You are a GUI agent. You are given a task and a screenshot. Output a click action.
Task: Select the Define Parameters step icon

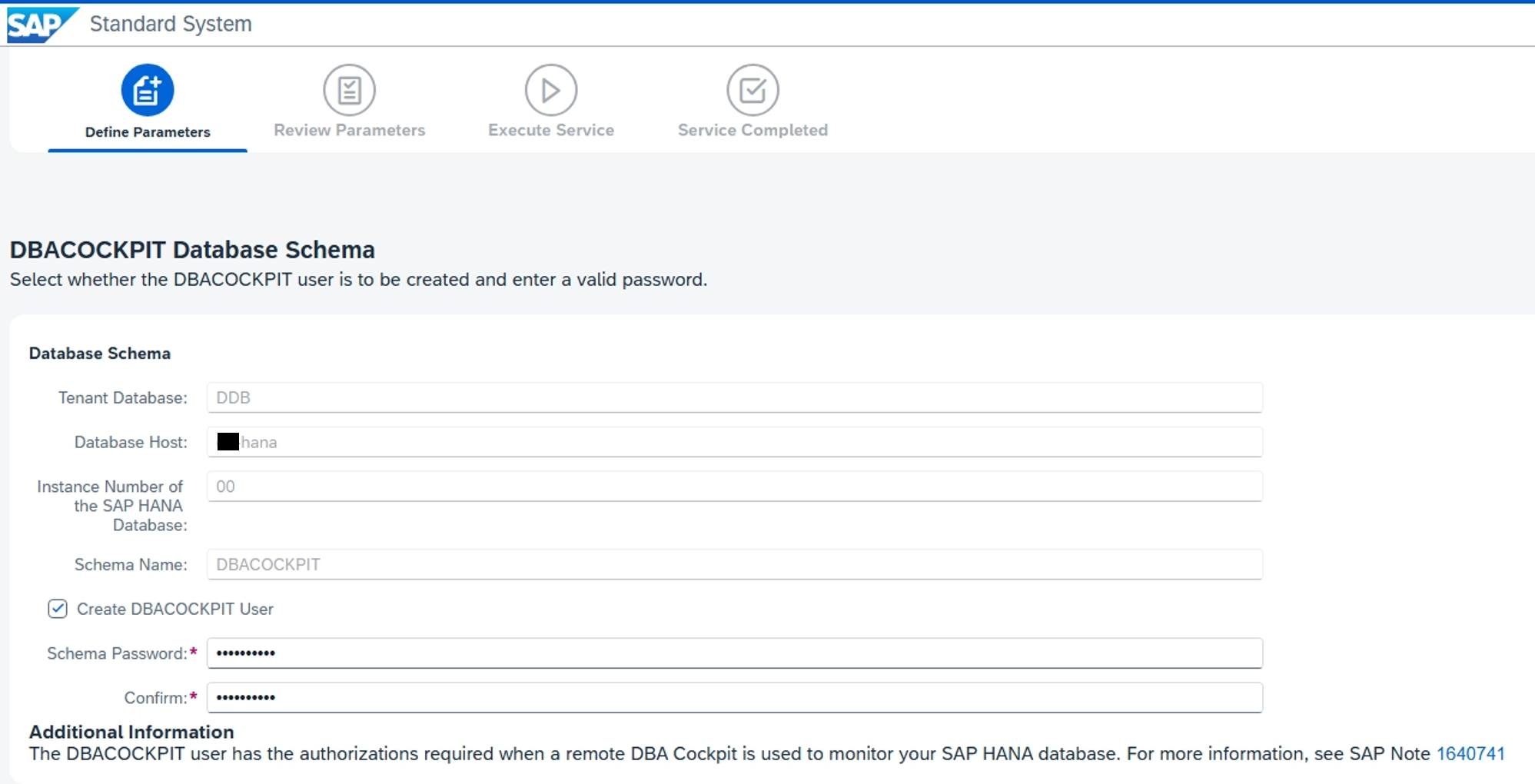click(x=148, y=90)
